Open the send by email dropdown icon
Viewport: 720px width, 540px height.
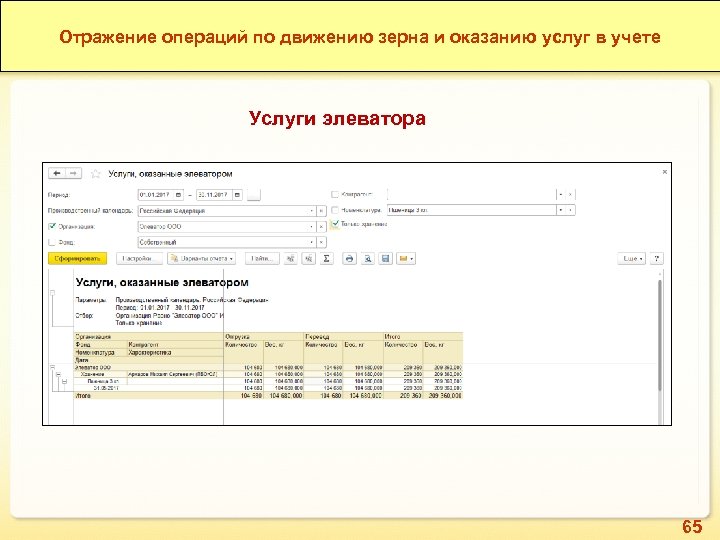(405, 259)
